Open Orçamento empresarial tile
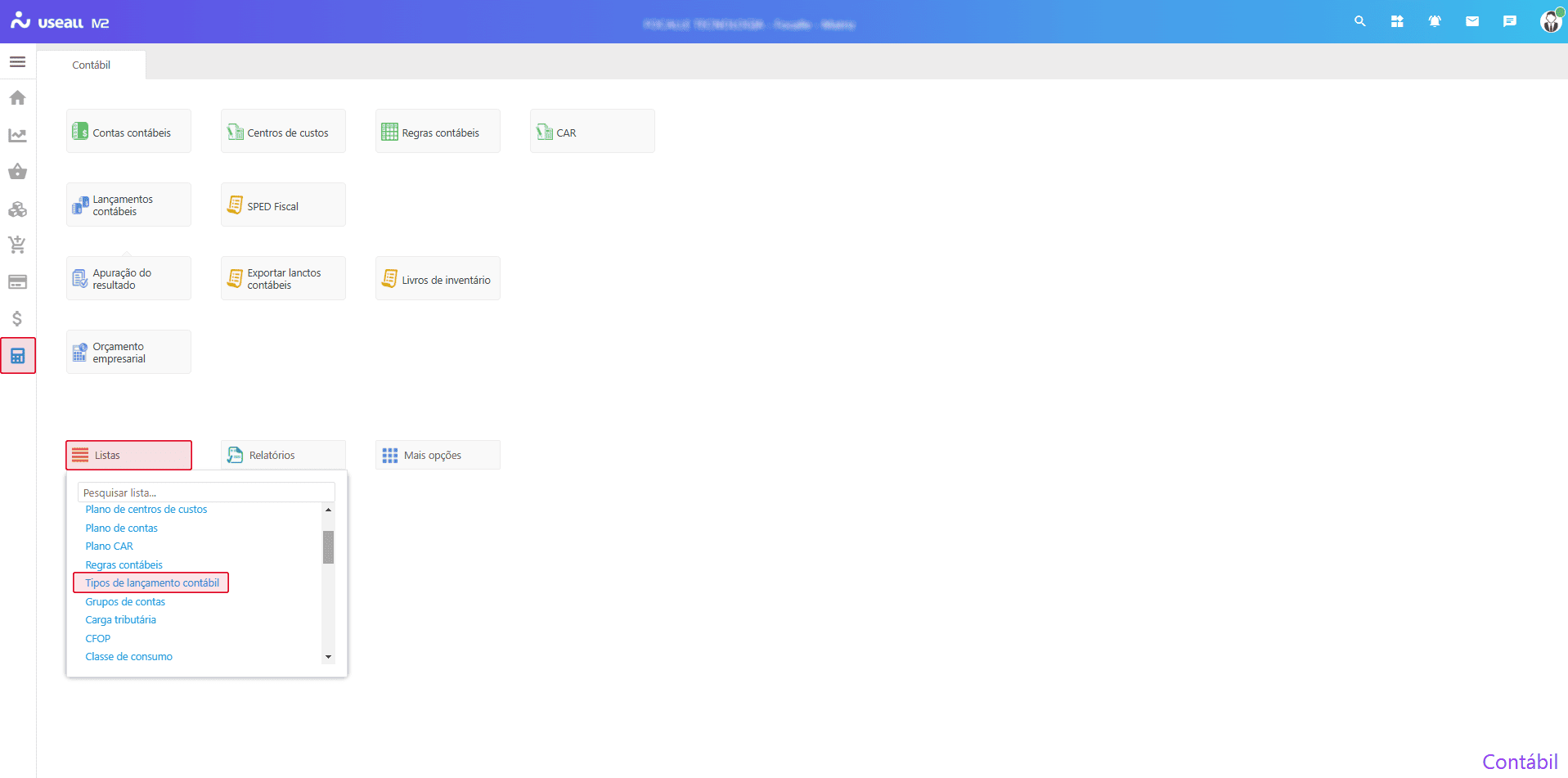1568x778 pixels. [x=128, y=352]
